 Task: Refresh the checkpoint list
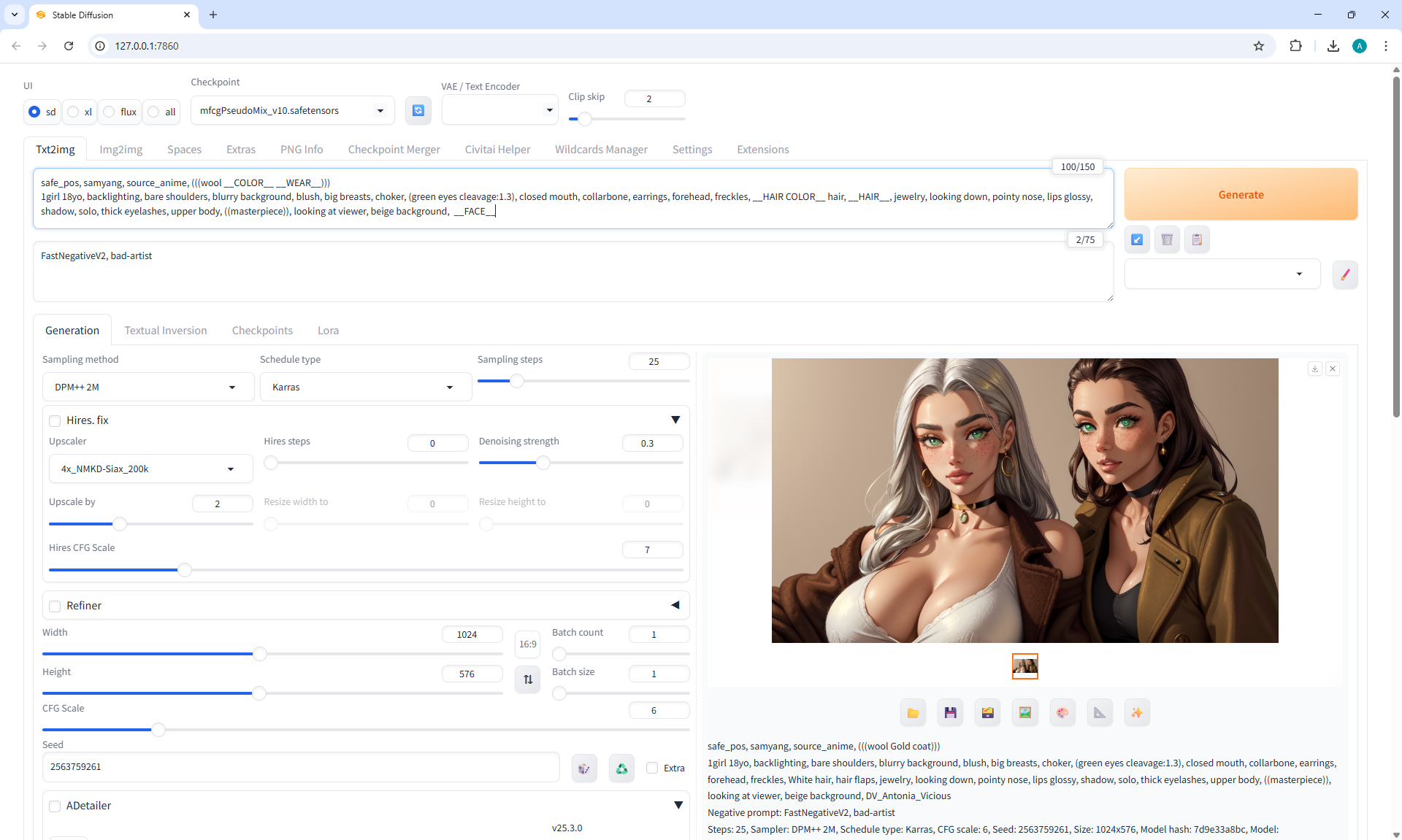click(x=418, y=110)
